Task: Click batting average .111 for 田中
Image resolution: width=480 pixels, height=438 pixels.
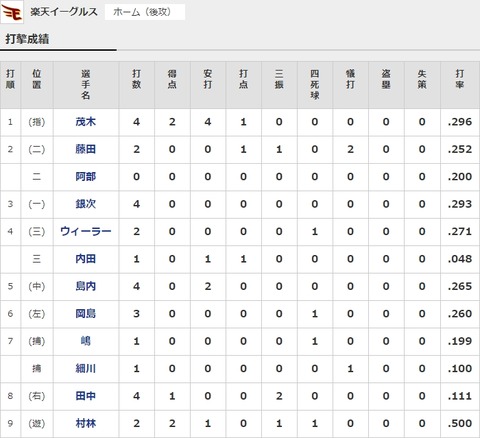Action: point(460,396)
